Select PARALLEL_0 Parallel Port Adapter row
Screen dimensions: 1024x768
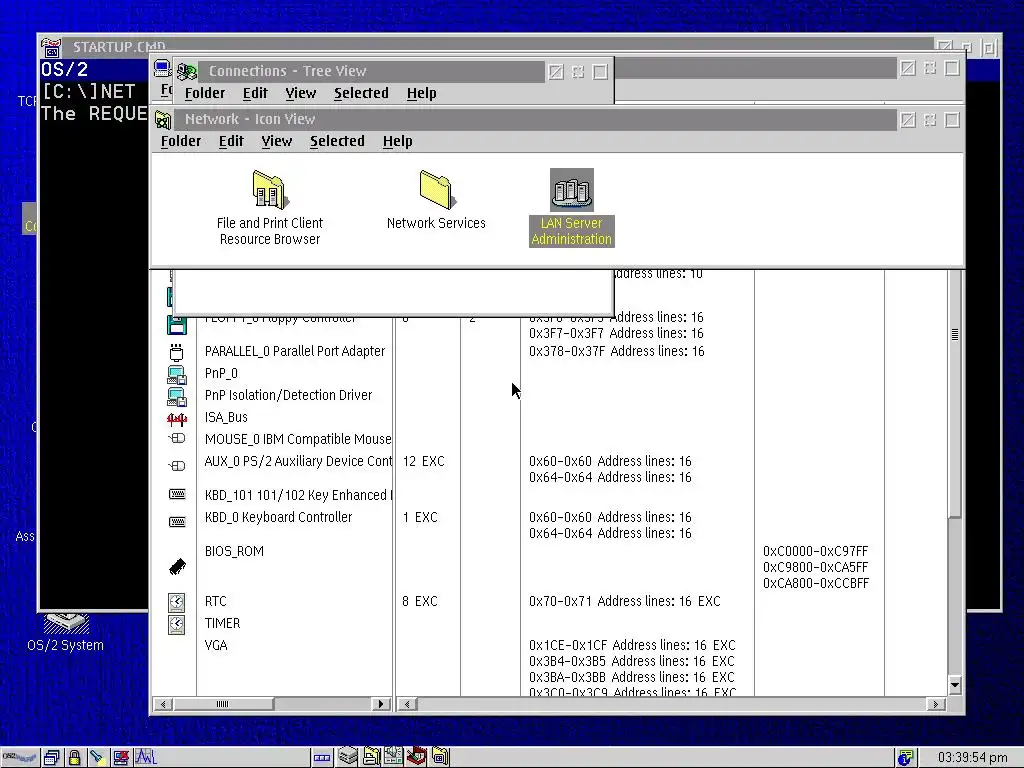[295, 351]
